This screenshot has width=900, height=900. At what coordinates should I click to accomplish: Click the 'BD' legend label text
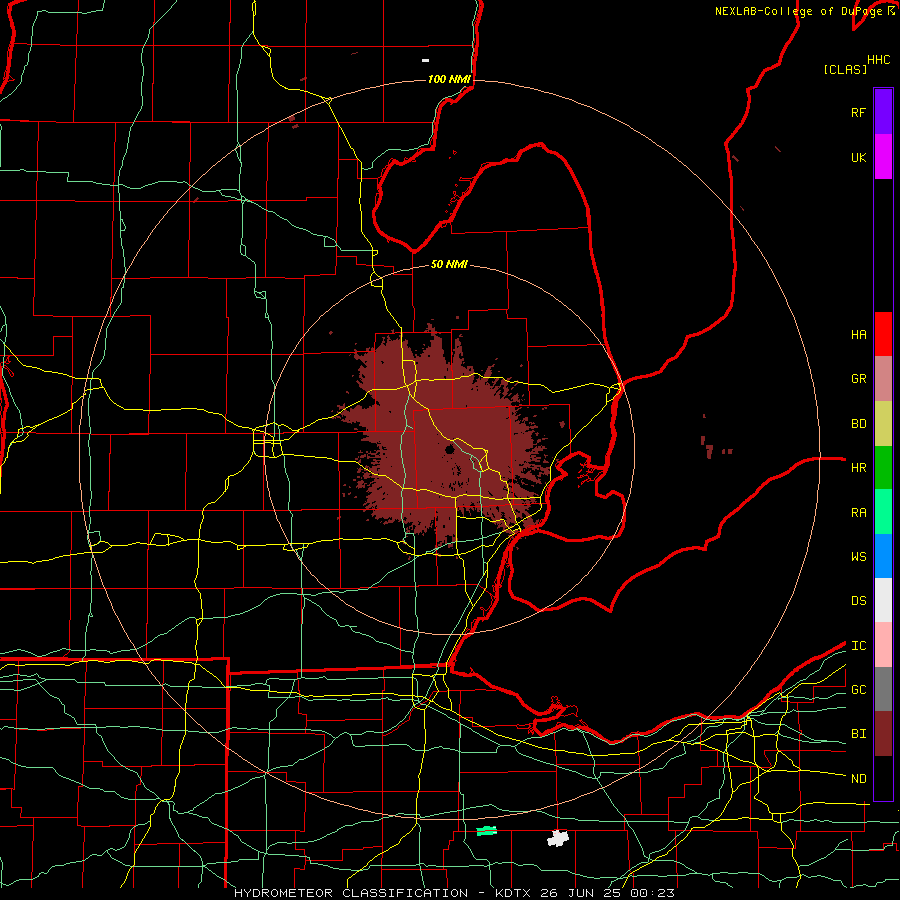858,424
